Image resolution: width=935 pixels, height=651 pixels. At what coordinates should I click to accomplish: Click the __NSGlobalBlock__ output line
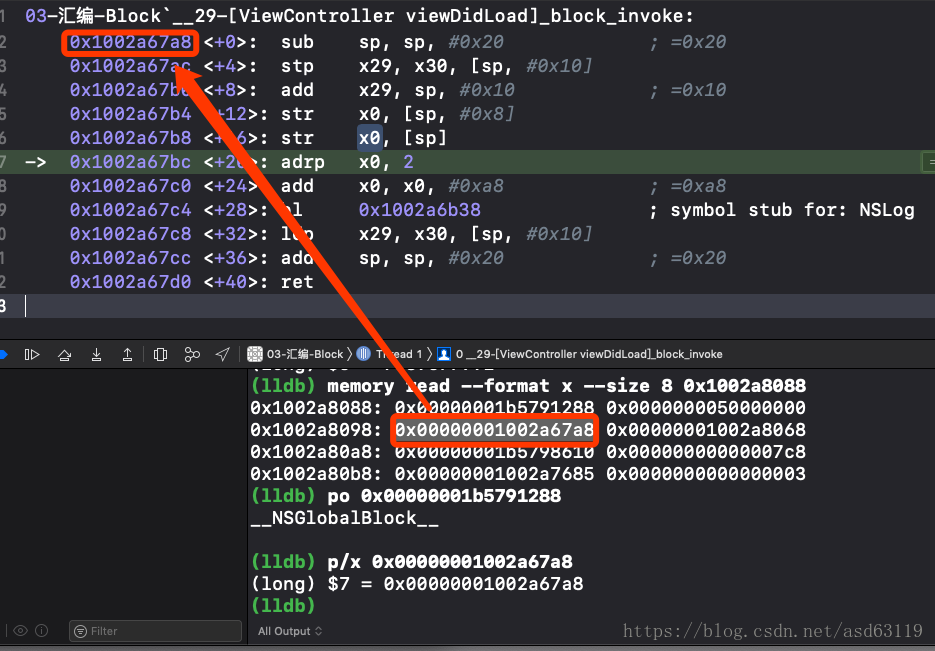345,517
